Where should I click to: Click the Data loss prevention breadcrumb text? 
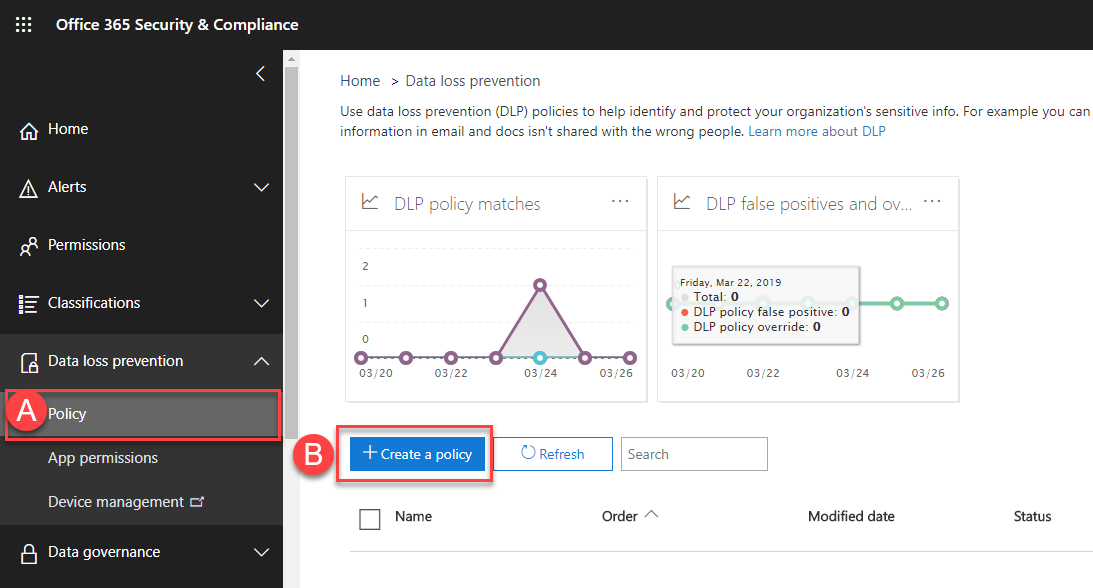473,81
